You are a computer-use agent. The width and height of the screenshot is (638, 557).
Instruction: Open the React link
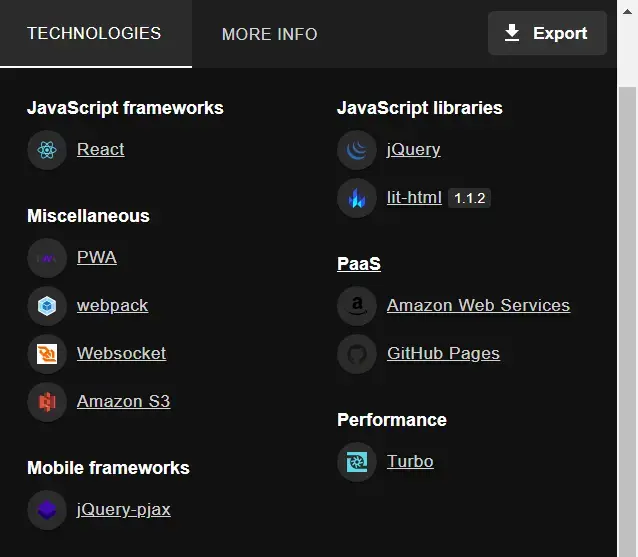coord(101,149)
